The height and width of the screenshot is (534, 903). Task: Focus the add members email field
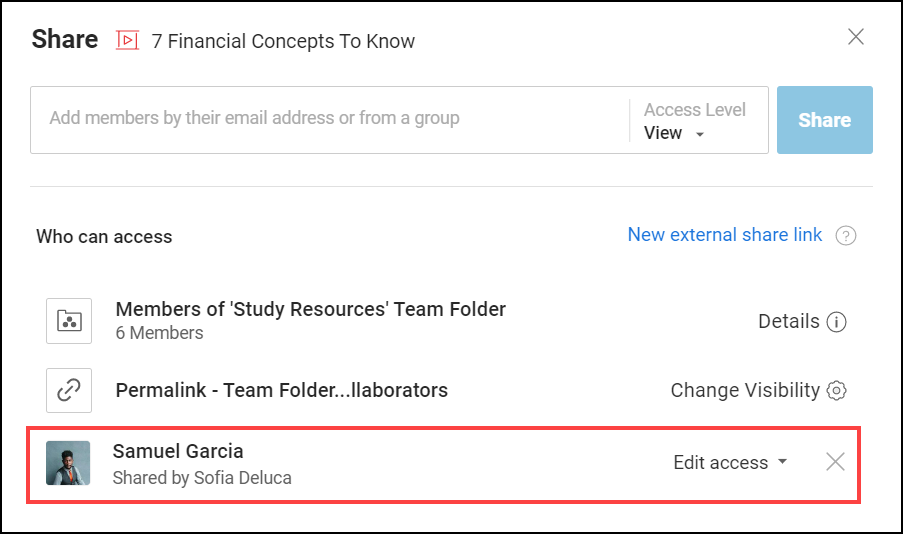330,119
